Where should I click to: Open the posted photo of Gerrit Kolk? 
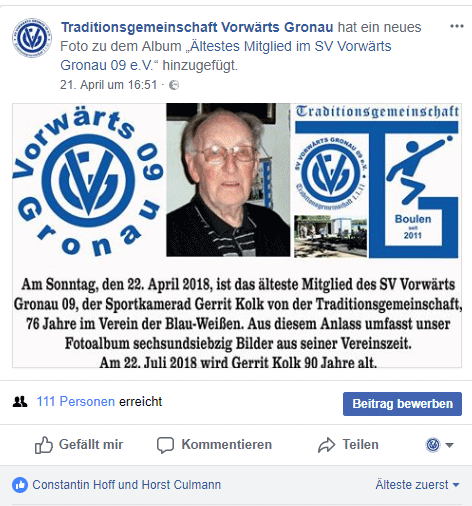237,235
